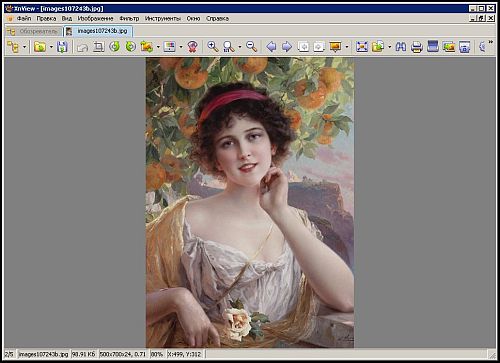
Task: Open Search with the binoculars icon
Action: point(401,47)
